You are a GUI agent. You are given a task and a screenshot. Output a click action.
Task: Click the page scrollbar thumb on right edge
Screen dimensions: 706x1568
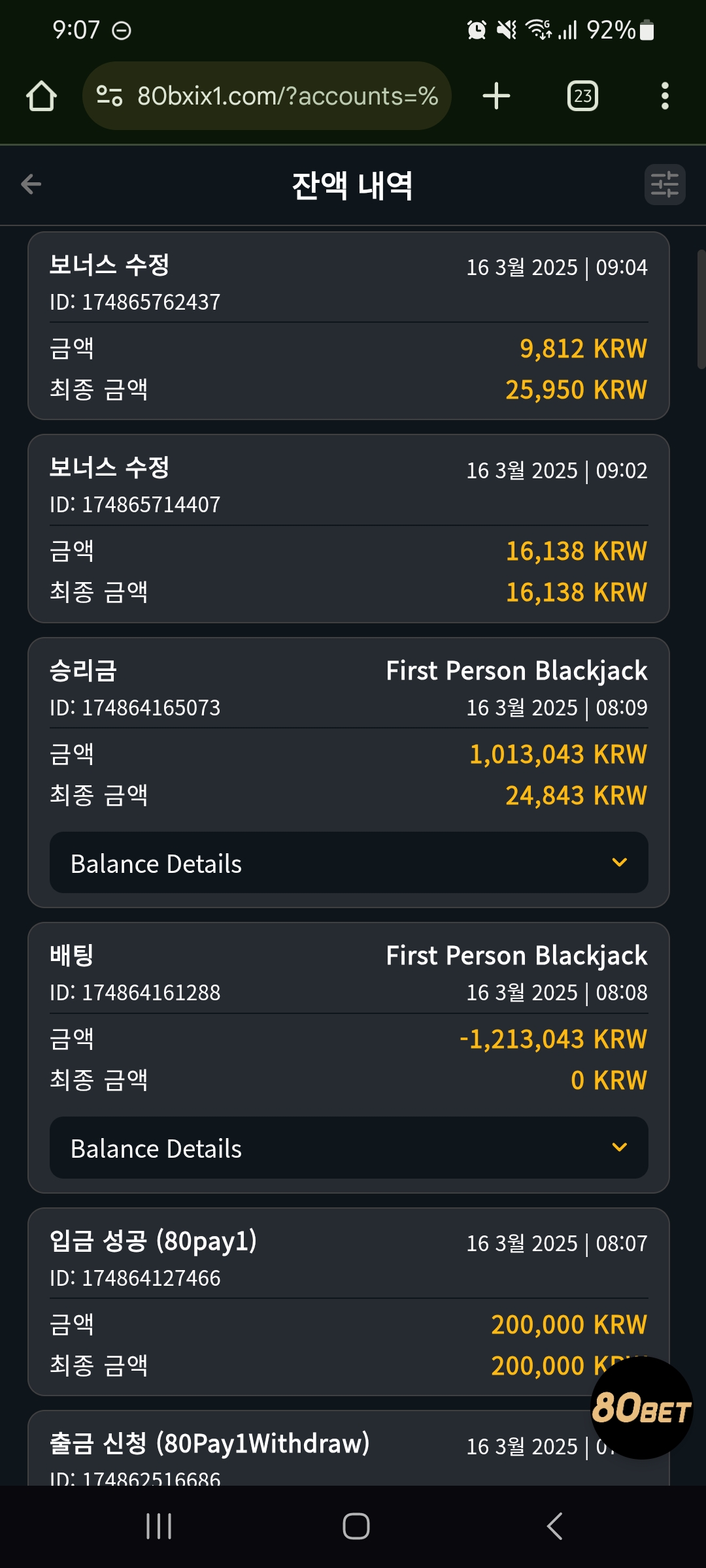(x=701, y=309)
